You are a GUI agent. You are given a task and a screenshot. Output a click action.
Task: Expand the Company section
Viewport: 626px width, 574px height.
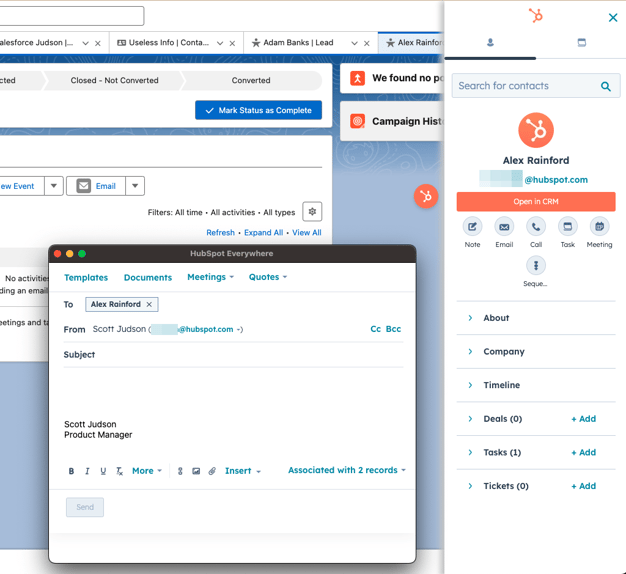point(503,352)
